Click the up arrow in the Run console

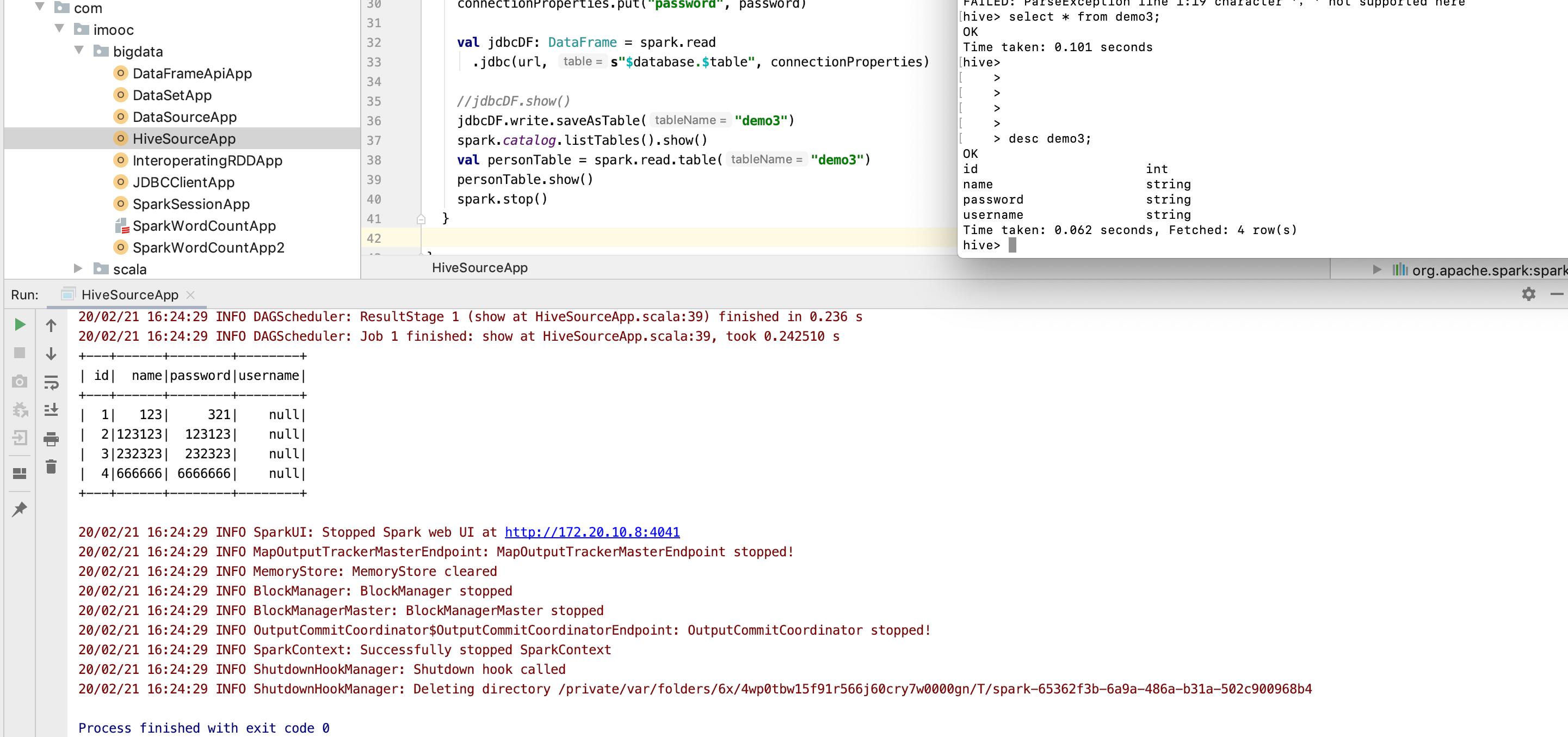[x=51, y=326]
